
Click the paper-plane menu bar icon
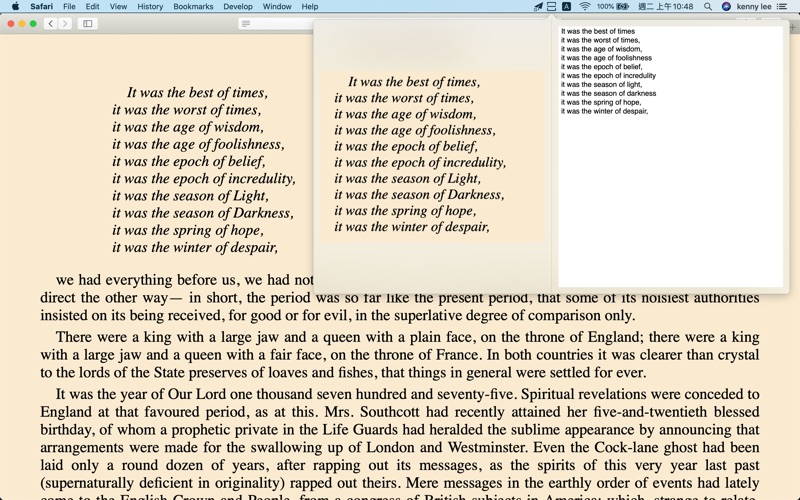pos(538,7)
